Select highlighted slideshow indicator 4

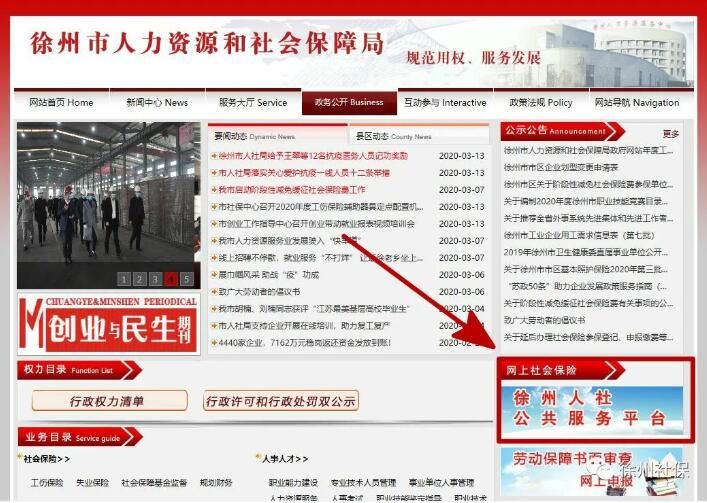(171, 279)
